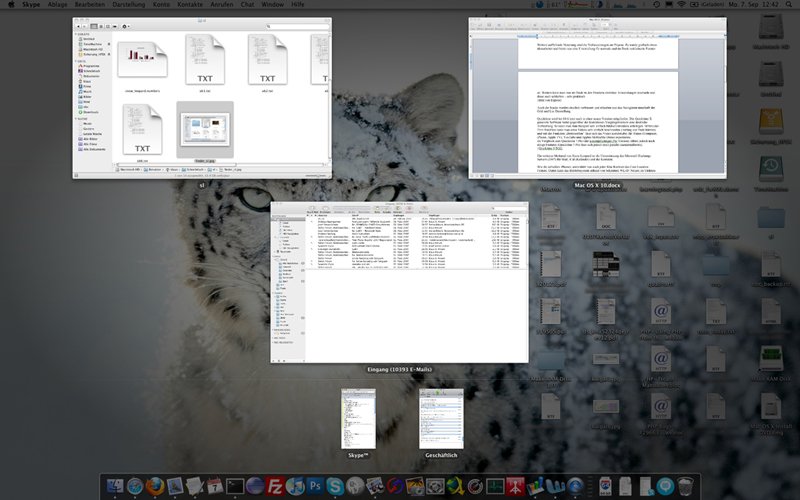Open the light-blue round stack icon in Dock
Viewport: 800px width, 500px height.
pos(665,486)
